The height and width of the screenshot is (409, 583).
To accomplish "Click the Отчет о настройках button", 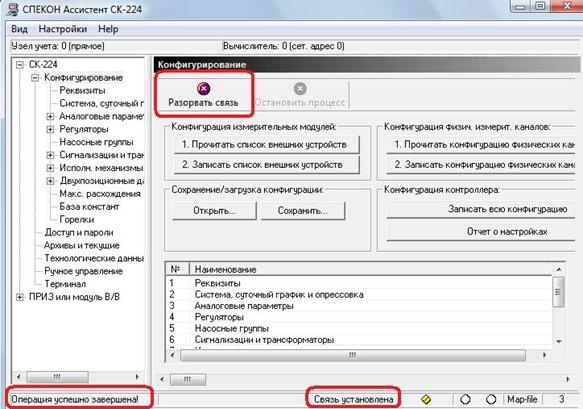I will (x=480, y=232).
